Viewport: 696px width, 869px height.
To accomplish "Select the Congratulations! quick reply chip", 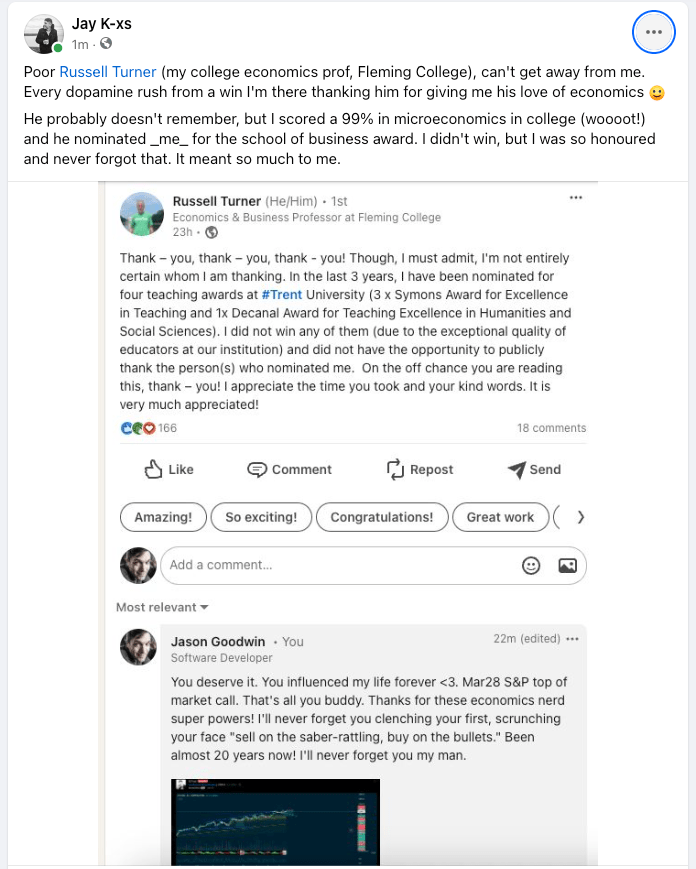I will click(x=382, y=517).
